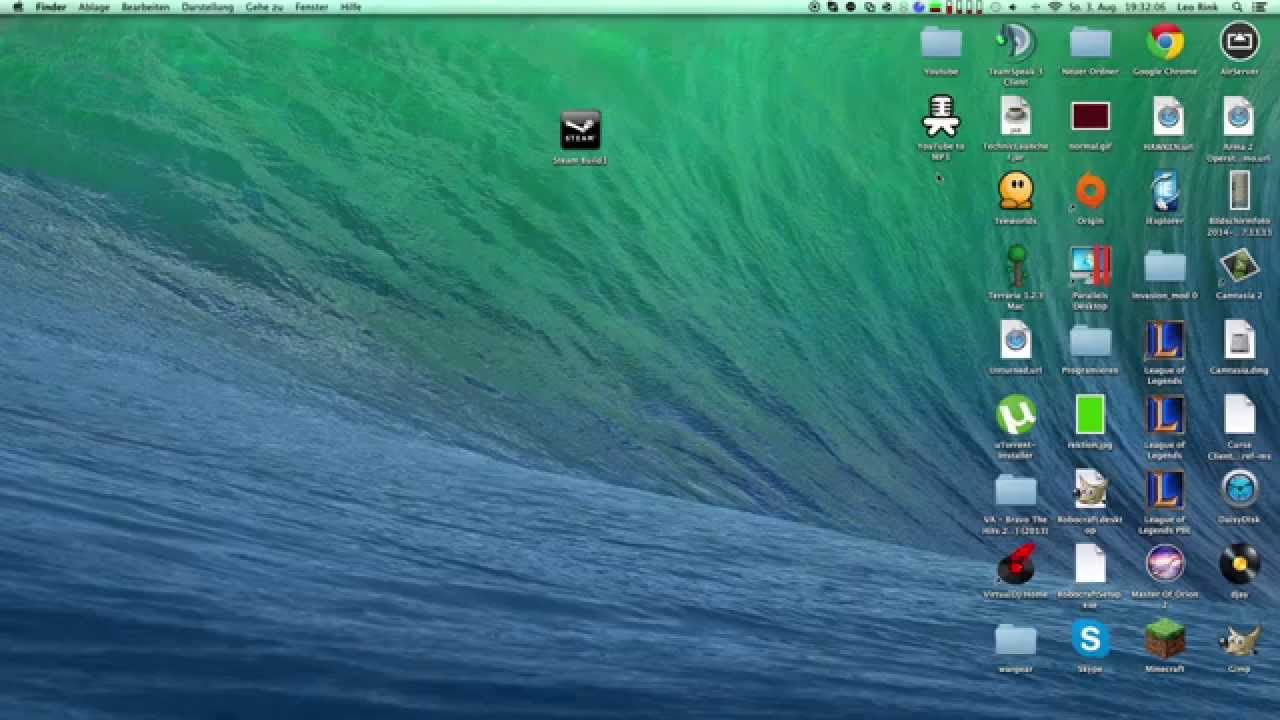Open the Invasion_mod 0 folder
1280x720 pixels.
pyautogui.click(x=1165, y=266)
